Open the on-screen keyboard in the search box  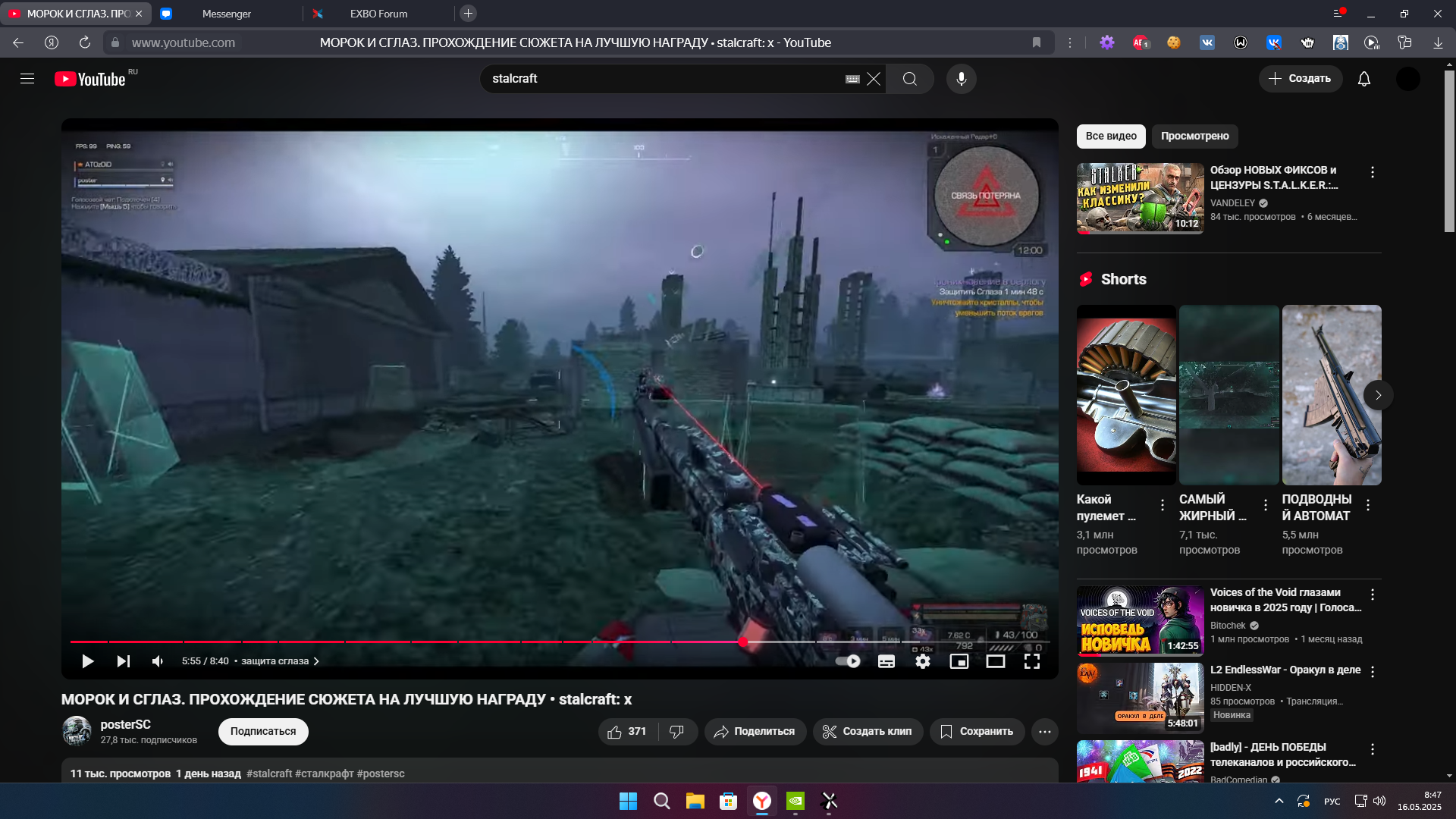click(x=852, y=79)
